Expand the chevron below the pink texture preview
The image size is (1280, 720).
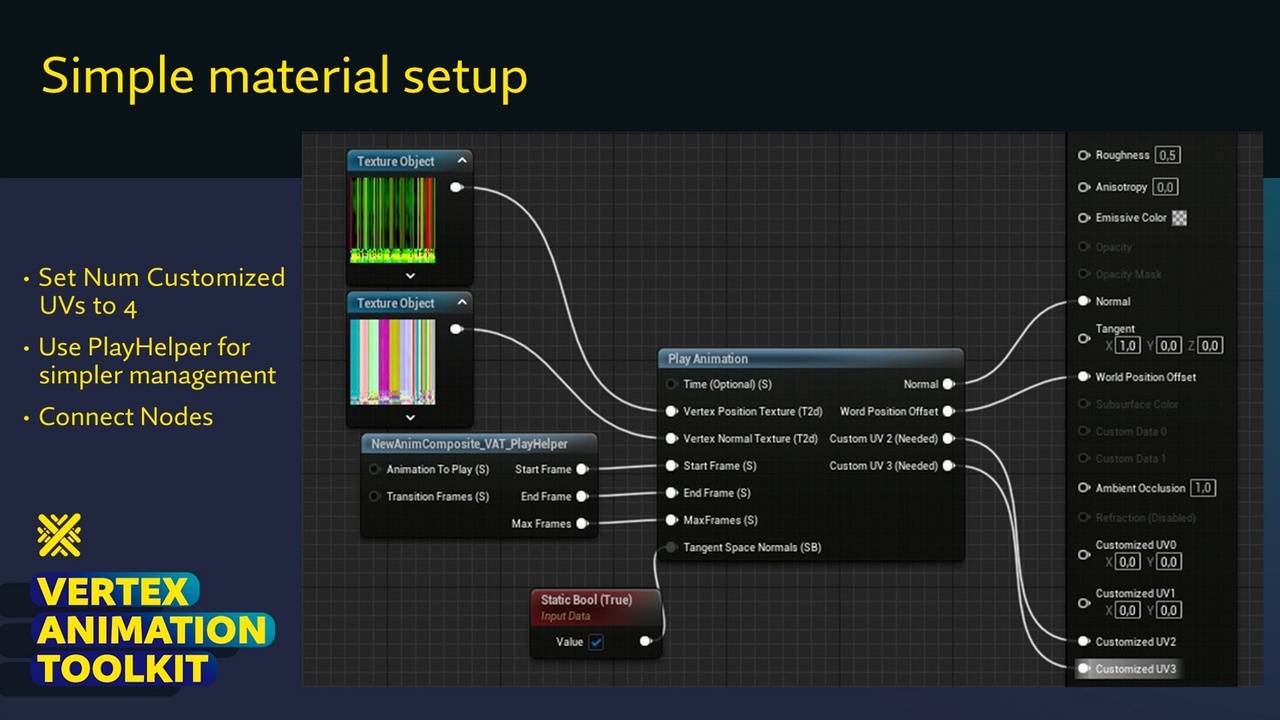410,417
